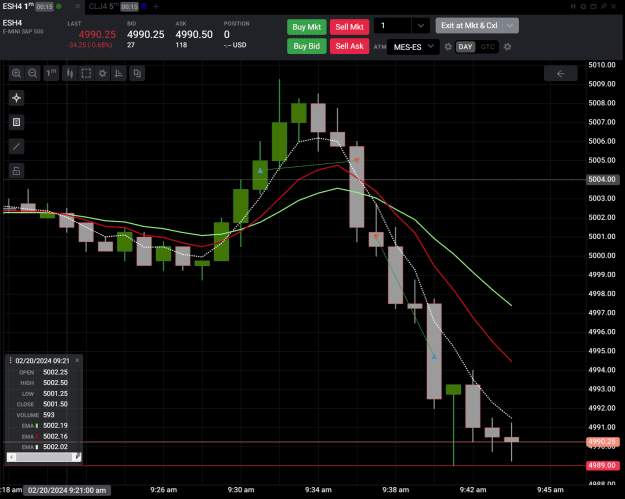Activate the dashed rectangle selection tool
This screenshot has height=499, width=625.
coord(86,73)
